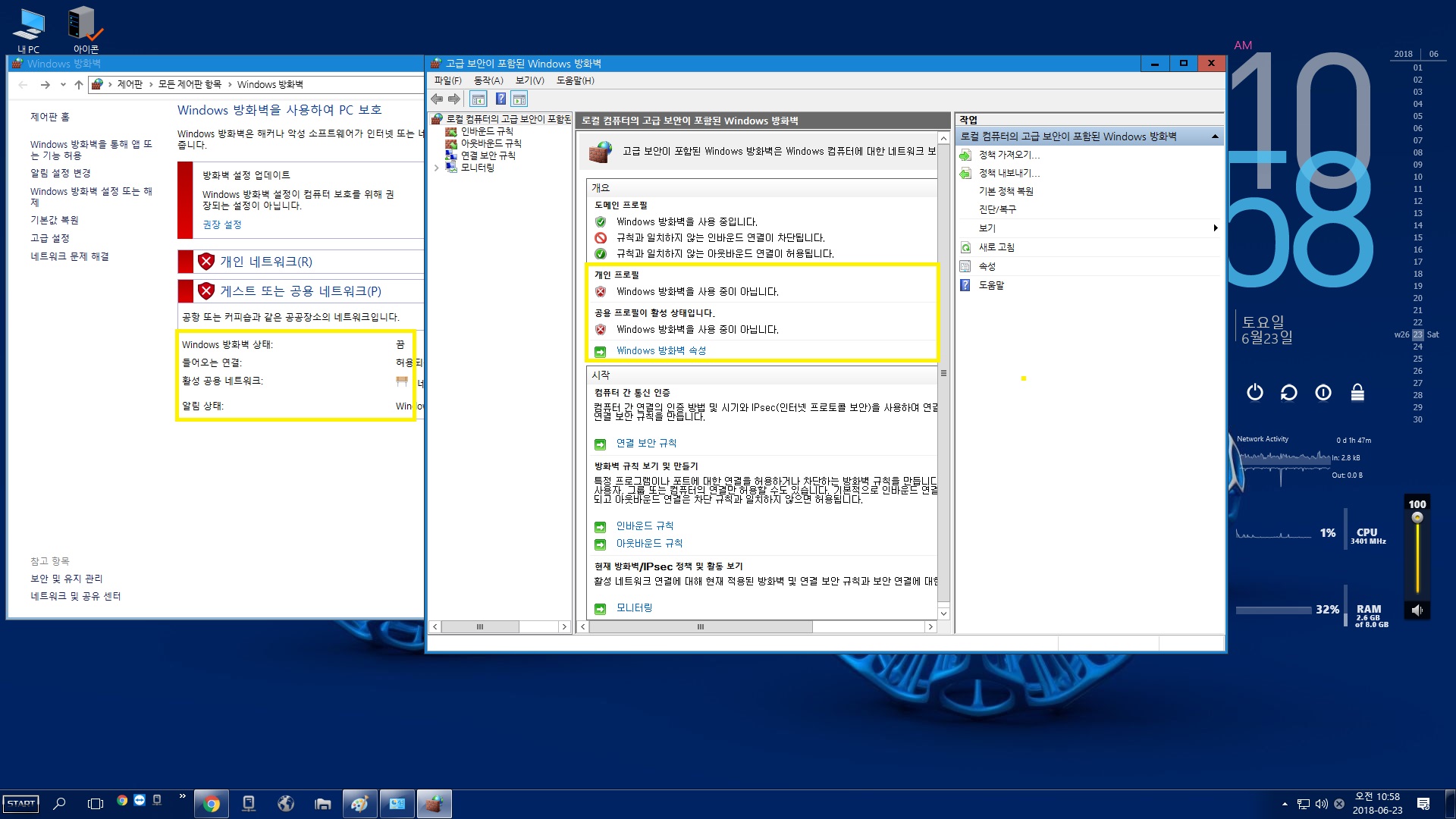Collapse the 게스트 또는 공용 네트워크(P) section
1456x819 pixels.
coord(300,291)
